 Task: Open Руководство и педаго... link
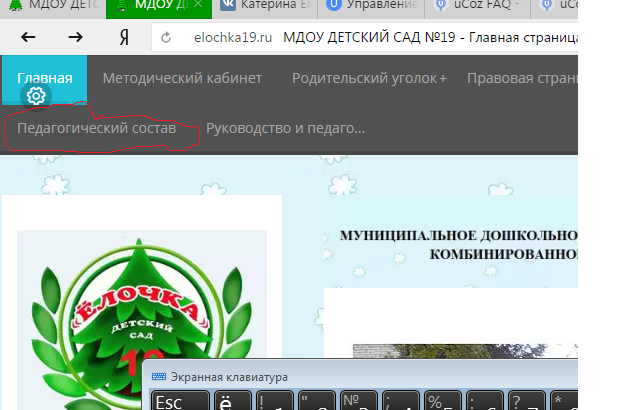coord(285,129)
